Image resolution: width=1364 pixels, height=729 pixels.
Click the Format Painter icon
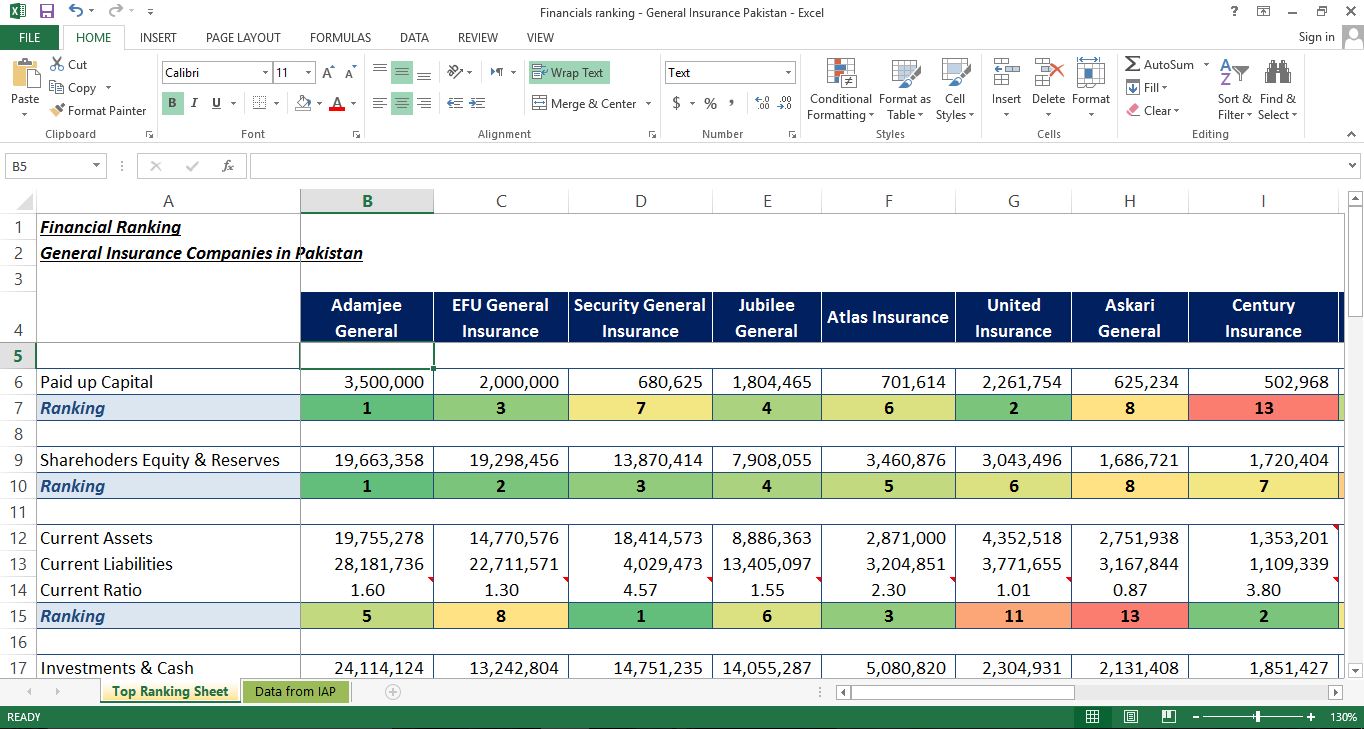coord(57,111)
